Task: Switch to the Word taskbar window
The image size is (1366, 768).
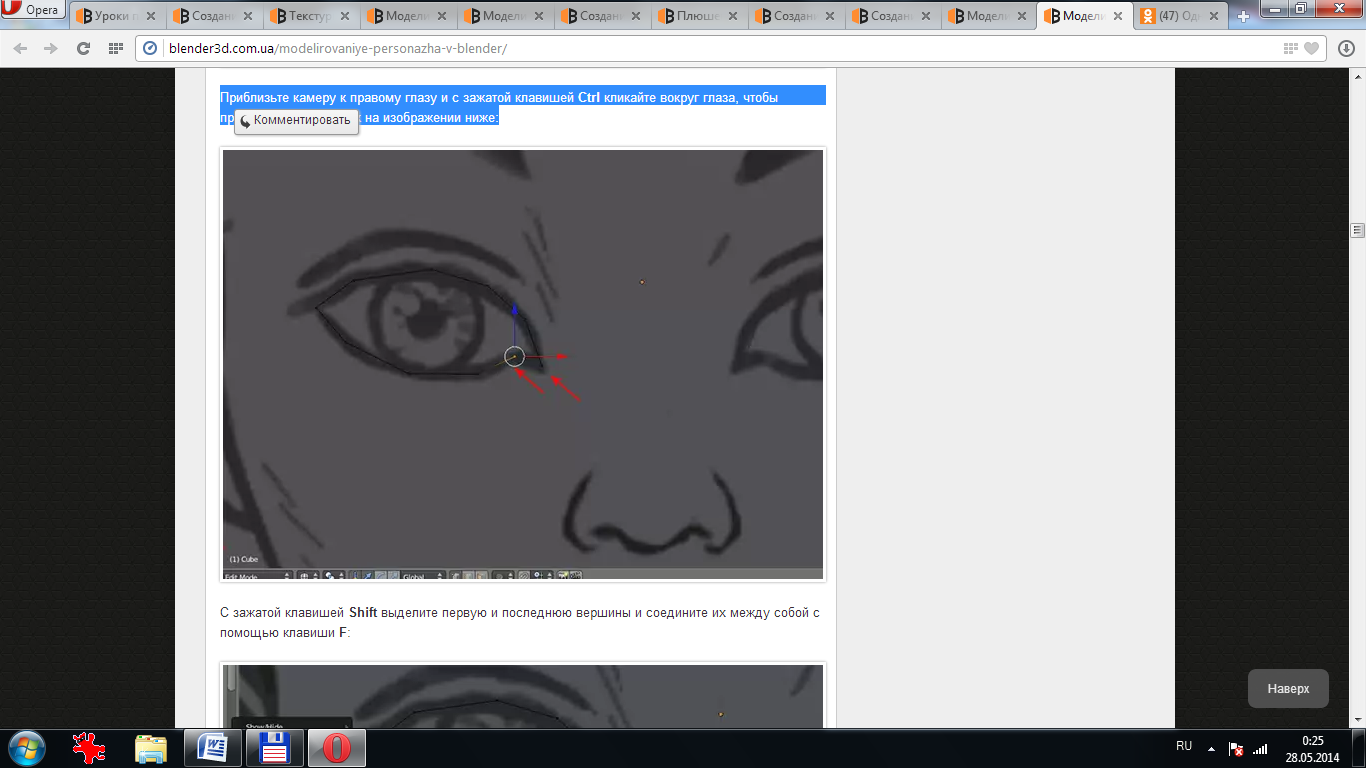Action: pos(213,748)
